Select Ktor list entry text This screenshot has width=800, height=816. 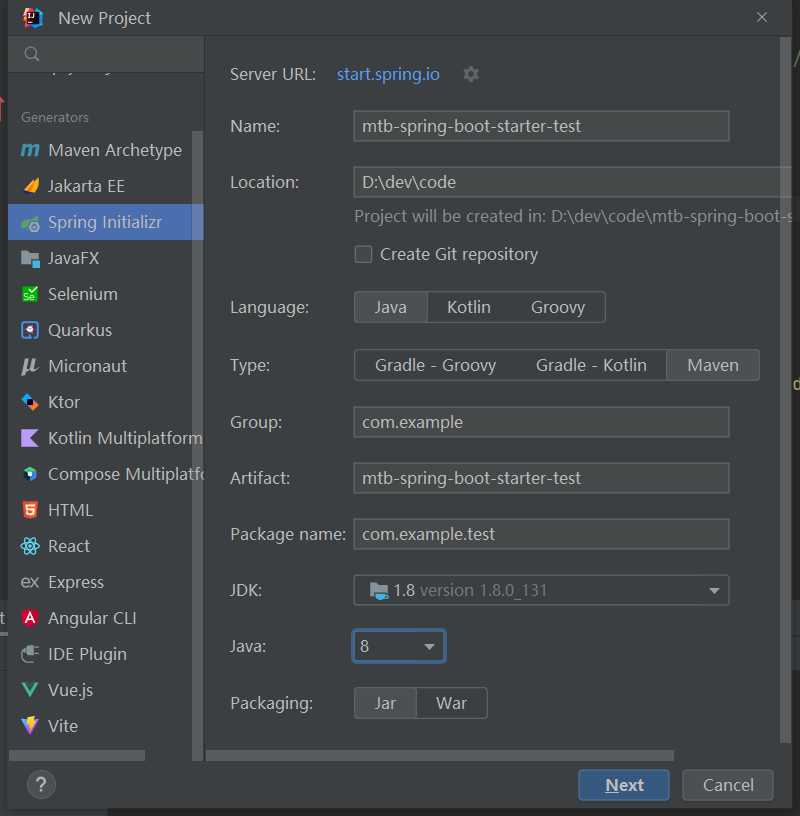pyautogui.click(x=64, y=402)
